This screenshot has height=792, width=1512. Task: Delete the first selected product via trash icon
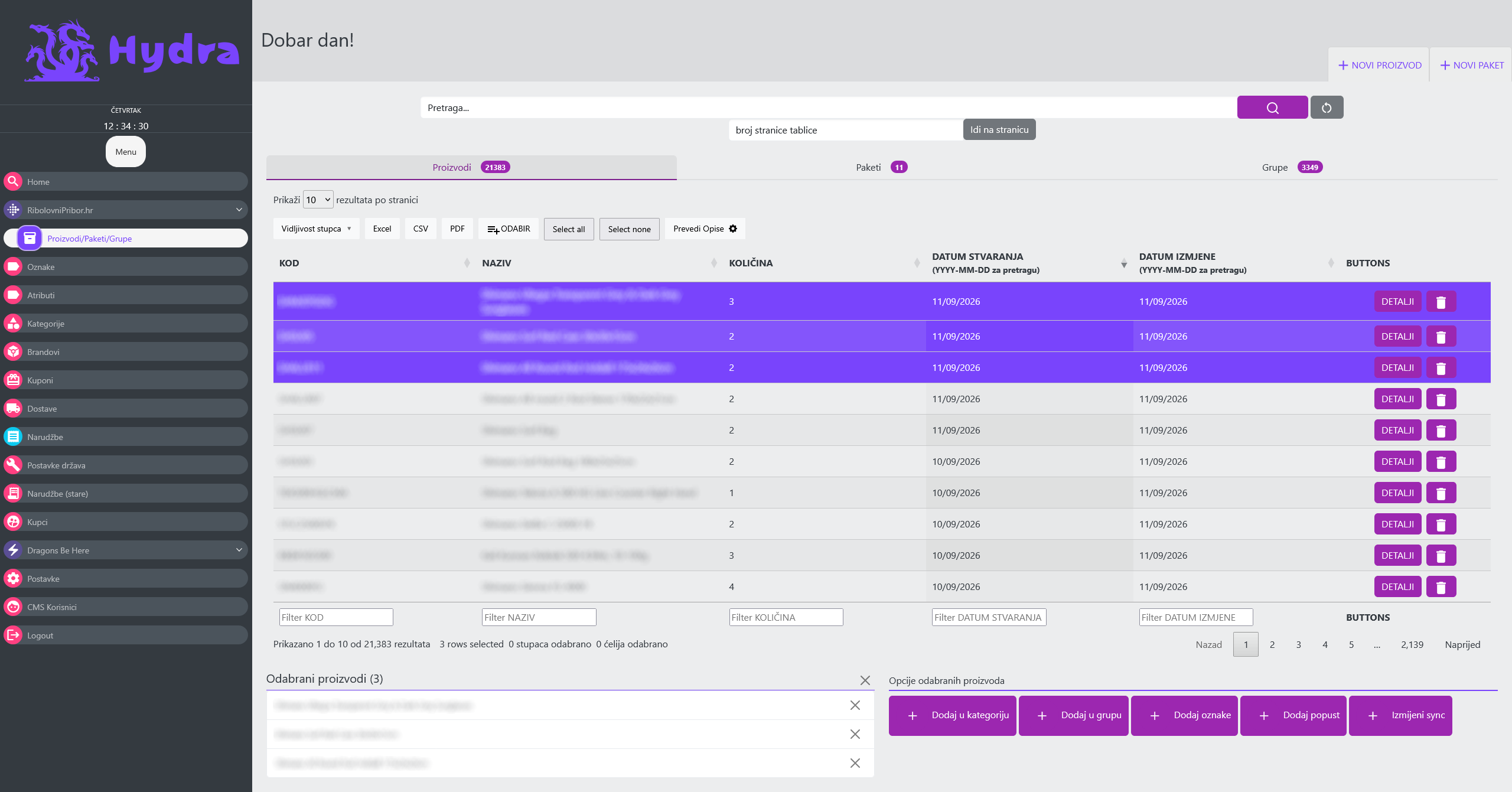click(x=1441, y=302)
